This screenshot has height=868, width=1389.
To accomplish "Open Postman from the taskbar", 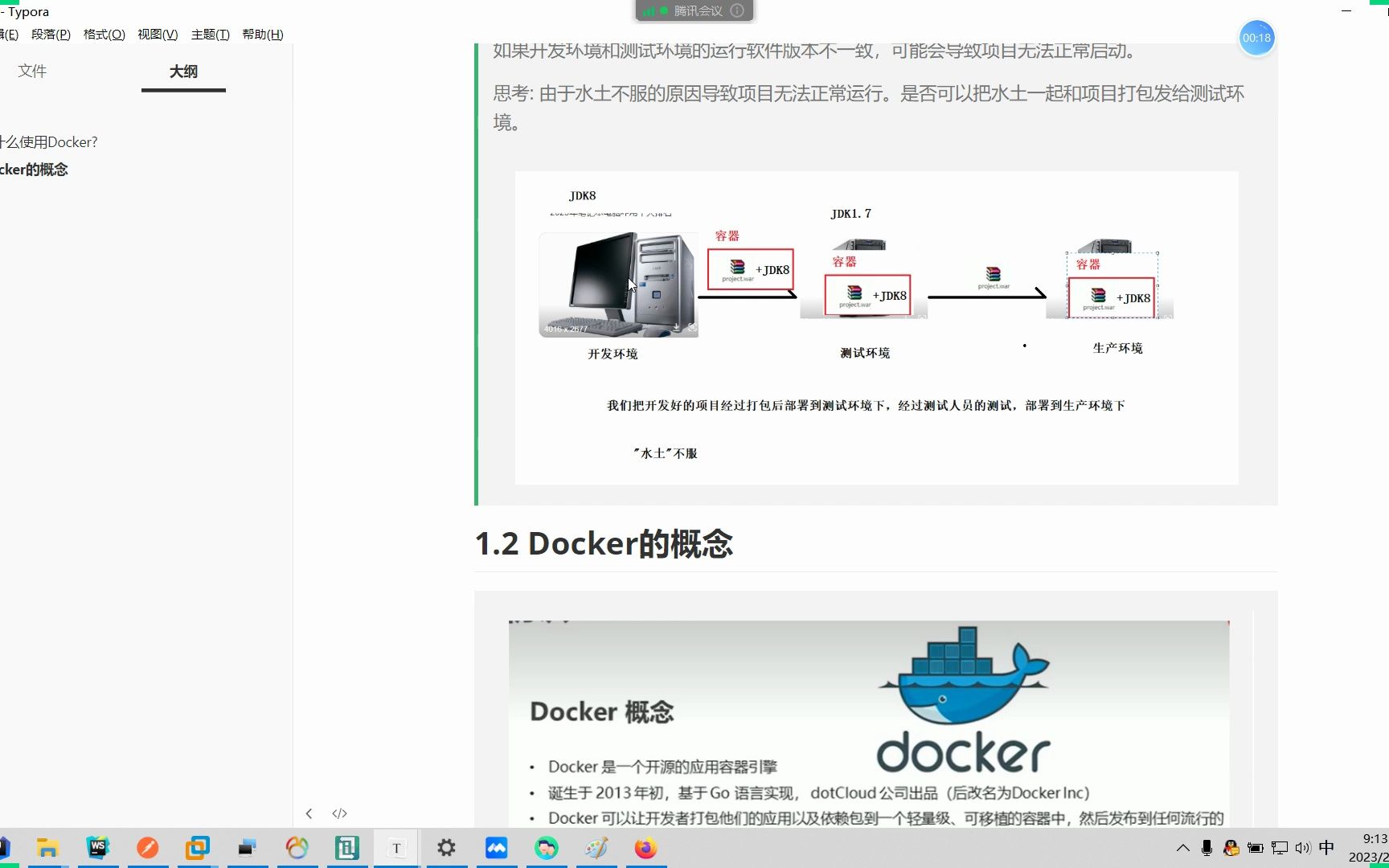I will point(147,848).
